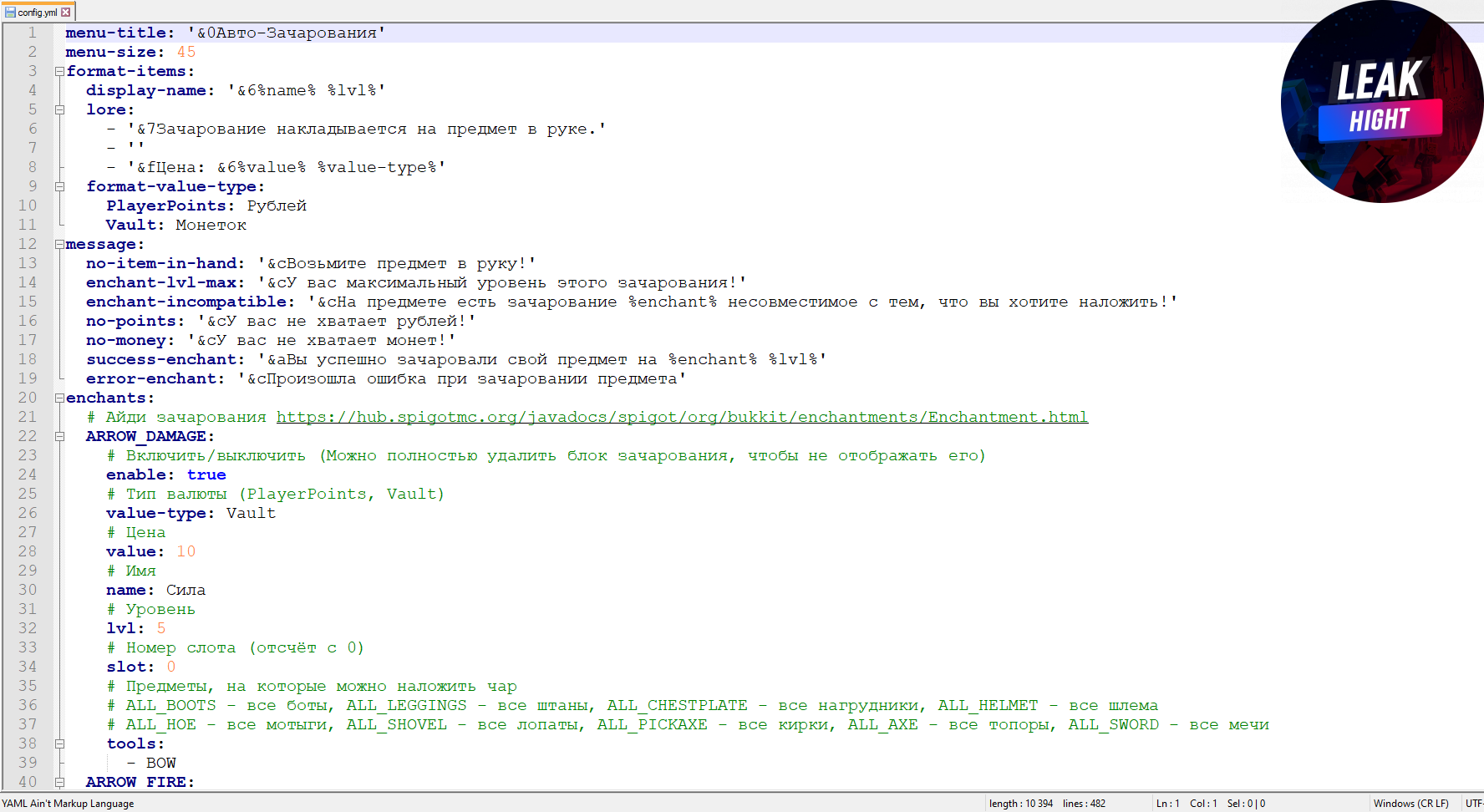Click the 'Vault: Монеток' entry on line 11
This screenshot has width=1484, height=812.
(175, 225)
